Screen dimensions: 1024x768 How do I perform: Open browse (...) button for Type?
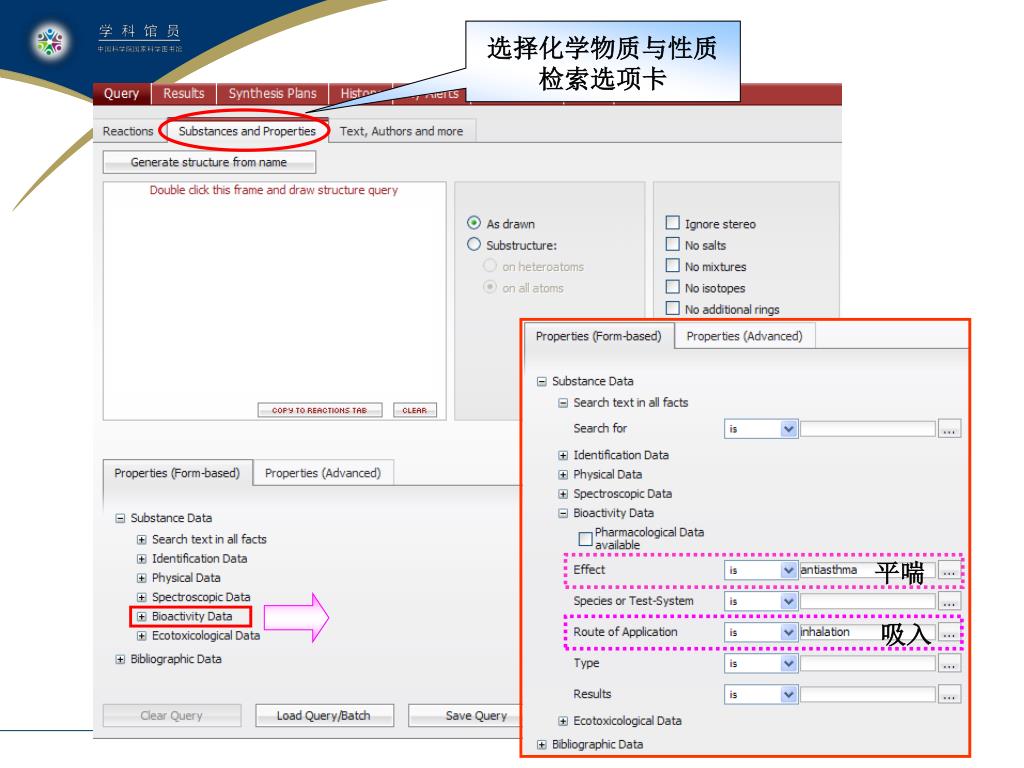(x=950, y=664)
